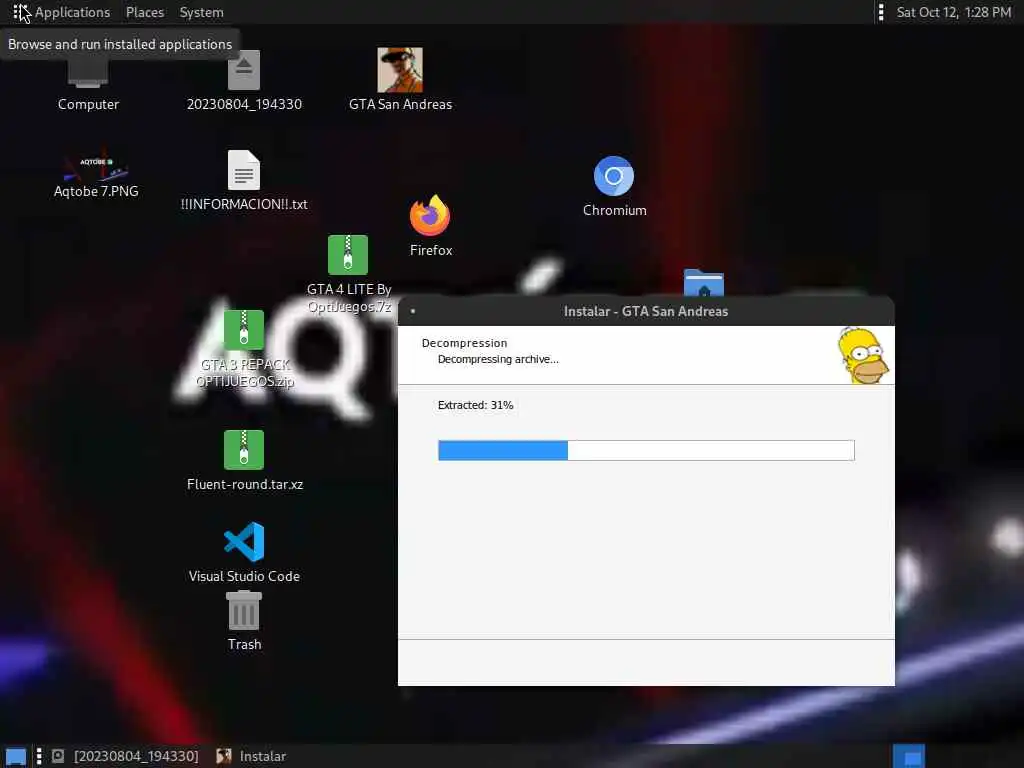
Task: Select the Trash desktop icon
Action: click(x=244, y=620)
